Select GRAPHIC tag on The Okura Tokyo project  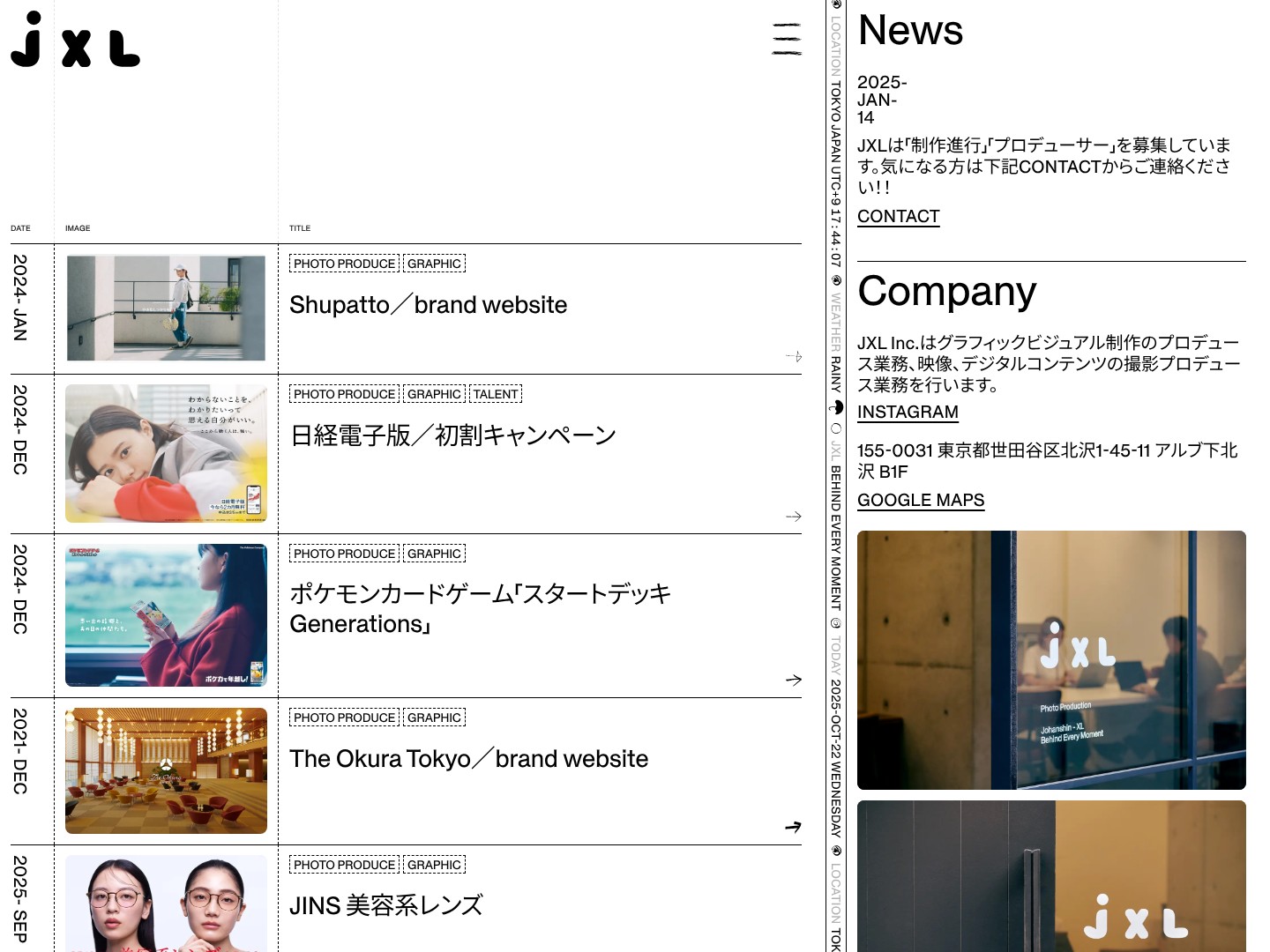[434, 718]
